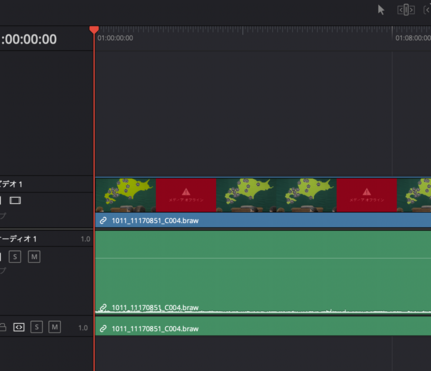Screen dimensions: 431x371
Task: Click the 01:00:00:00 ruler timecode label
Action: point(115,38)
